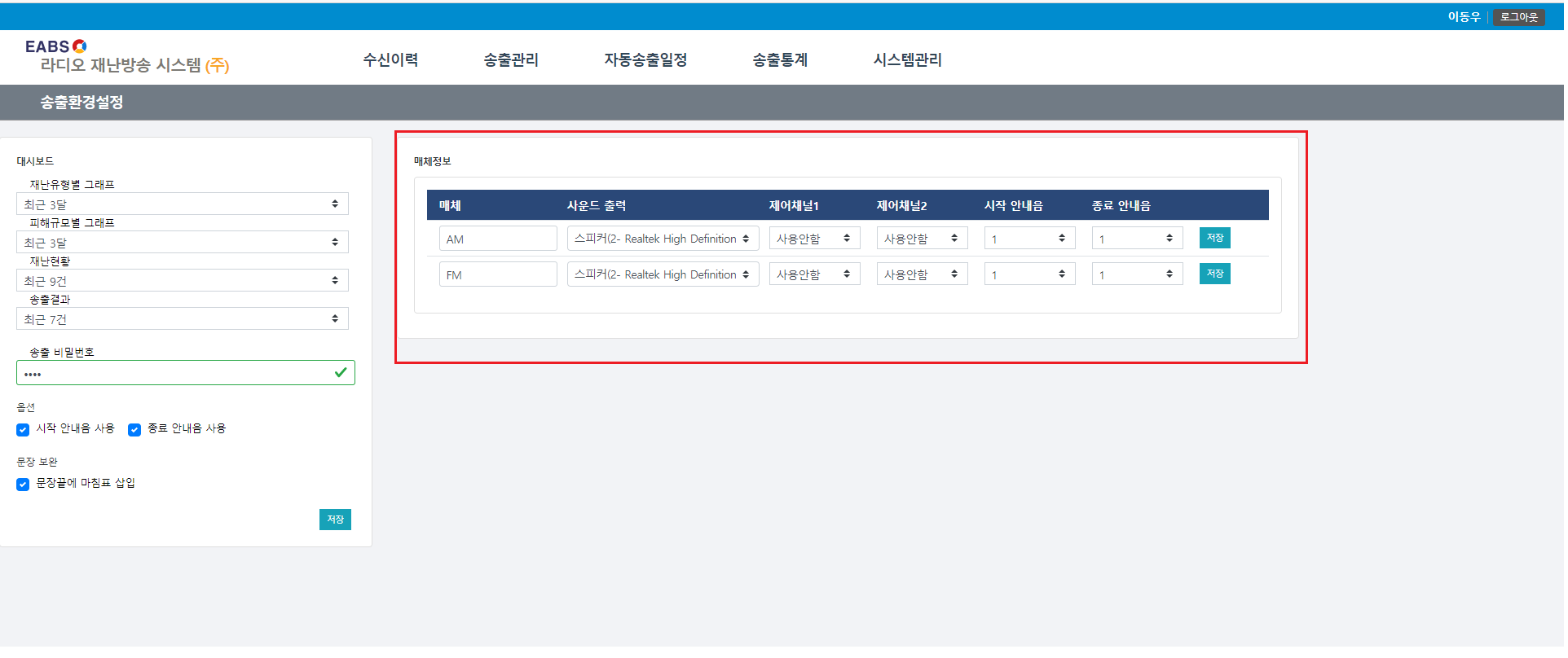Click the FM media name field

498,274
